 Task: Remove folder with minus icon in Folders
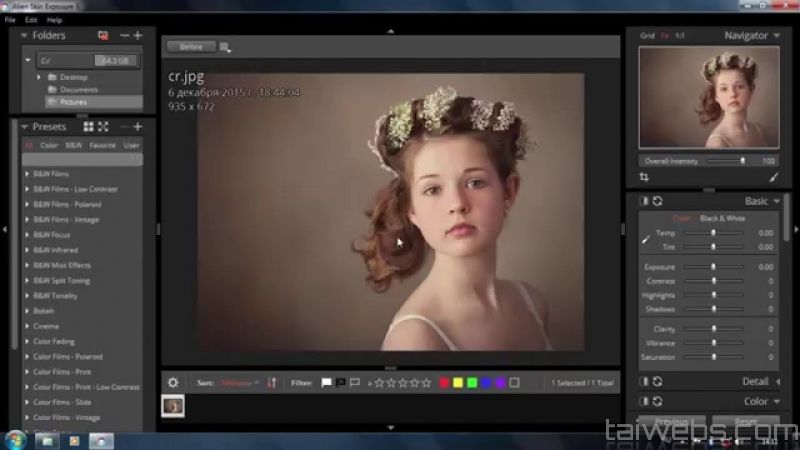tap(124, 35)
